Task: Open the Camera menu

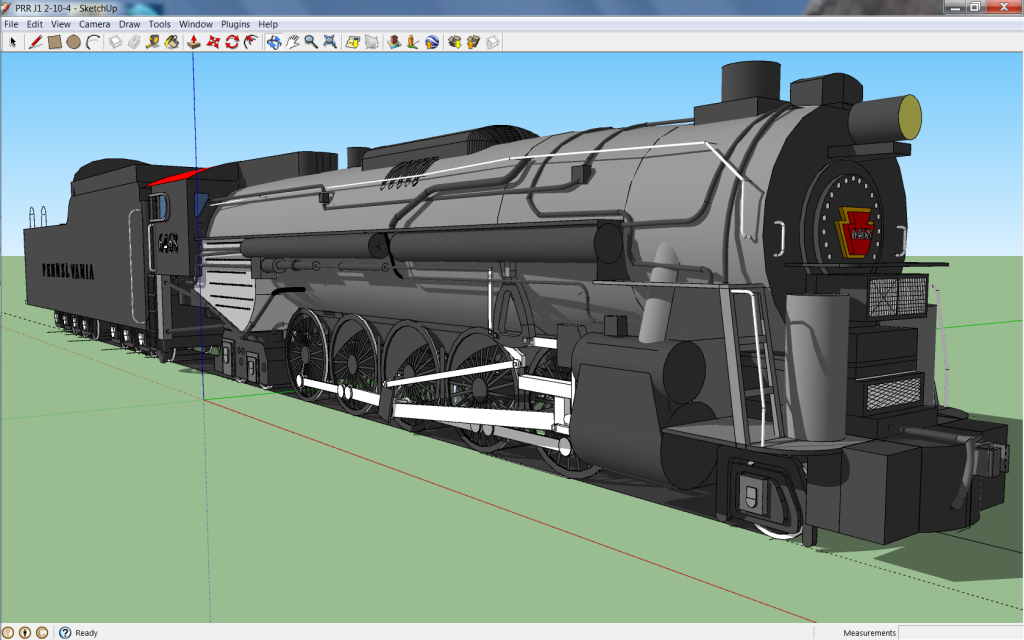Action: pos(95,24)
